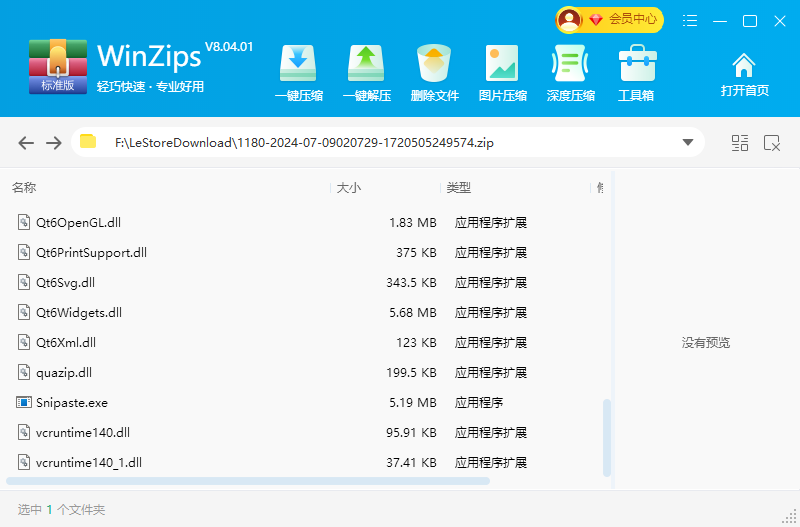Select Qt6Widgets.dll file

[308, 313]
